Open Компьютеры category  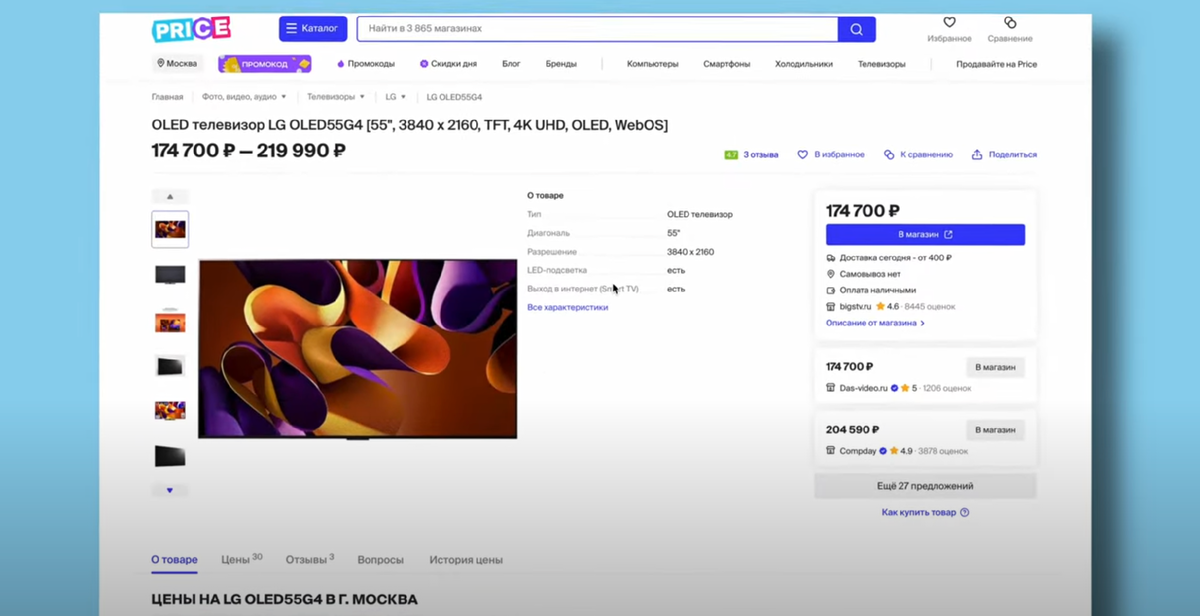[x=653, y=64]
